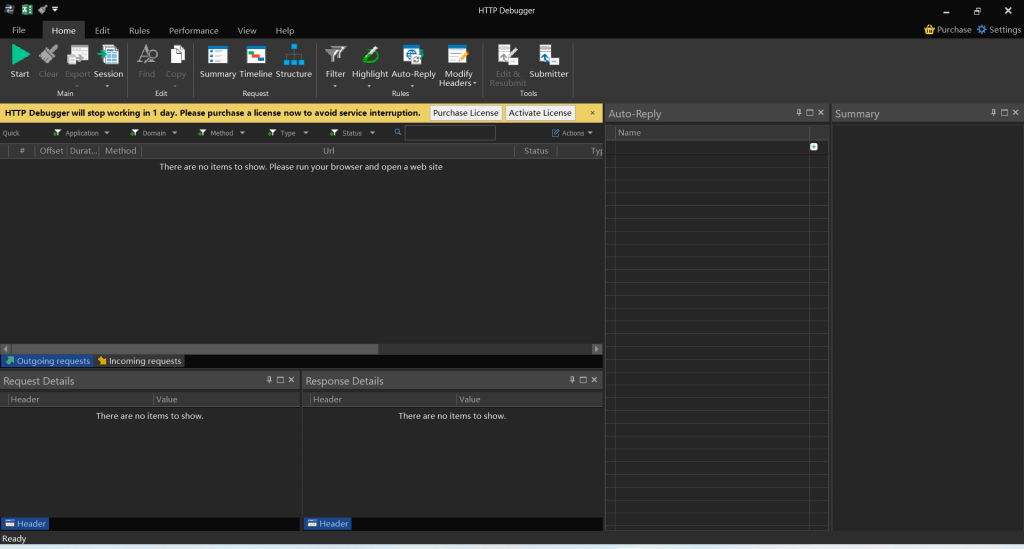Click the horizontal scrollbar thumb
1024x549 pixels.
(x=195, y=349)
